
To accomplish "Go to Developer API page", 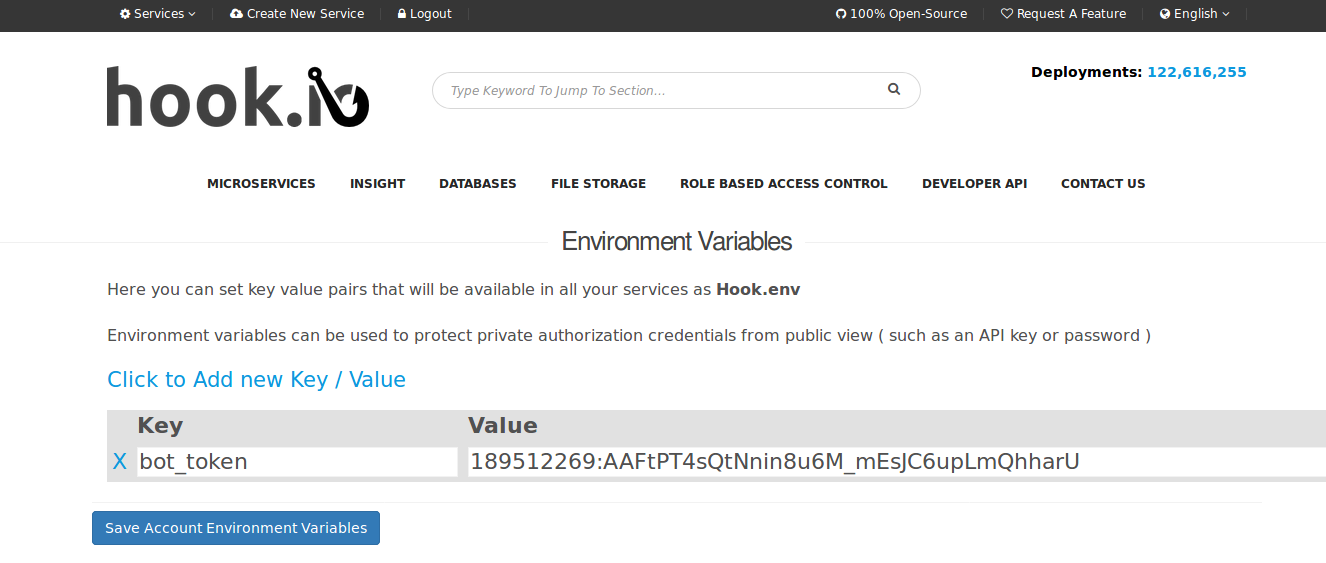I will 974,184.
